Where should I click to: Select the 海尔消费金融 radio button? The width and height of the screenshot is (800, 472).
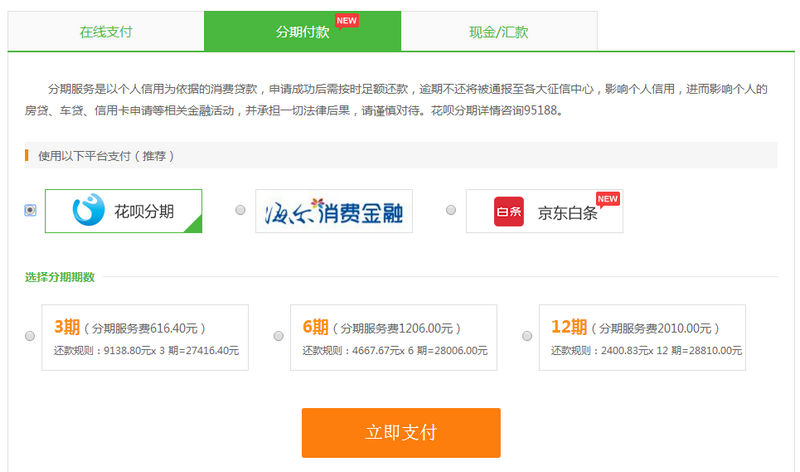[x=240, y=210]
